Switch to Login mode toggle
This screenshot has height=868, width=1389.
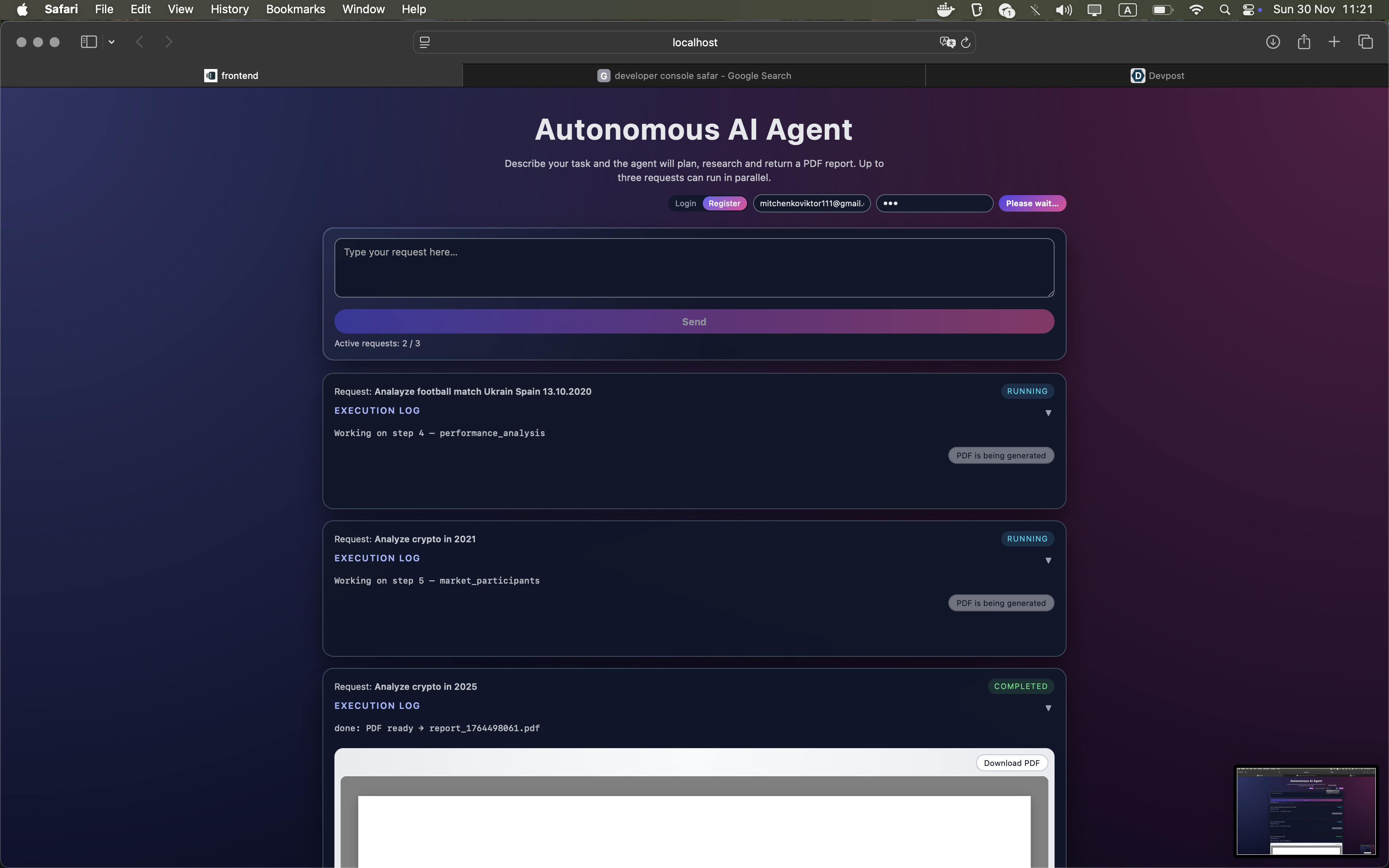click(685, 203)
